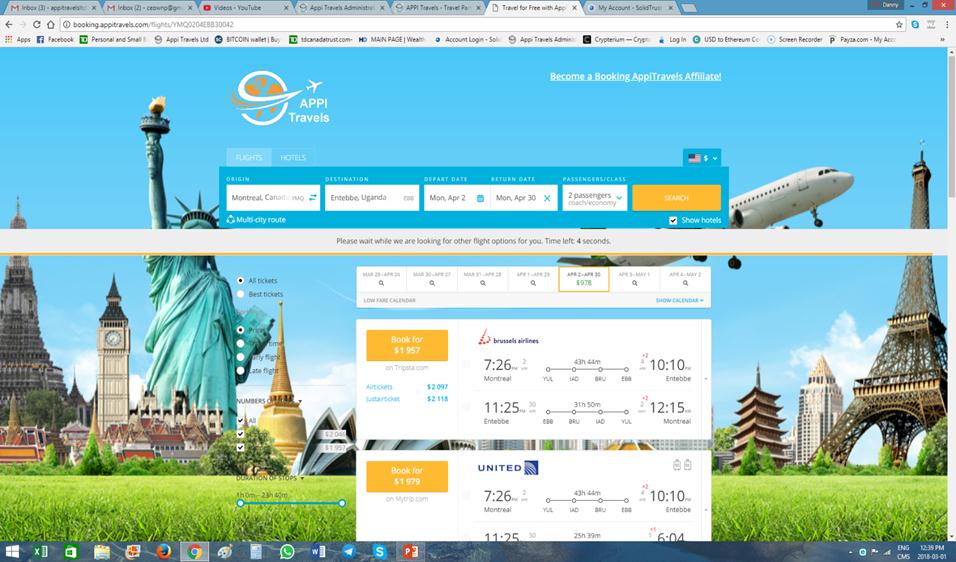This screenshot has width=956, height=562.
Task: Click the right handle of stops duration slider
Action: tap(342, 503)
